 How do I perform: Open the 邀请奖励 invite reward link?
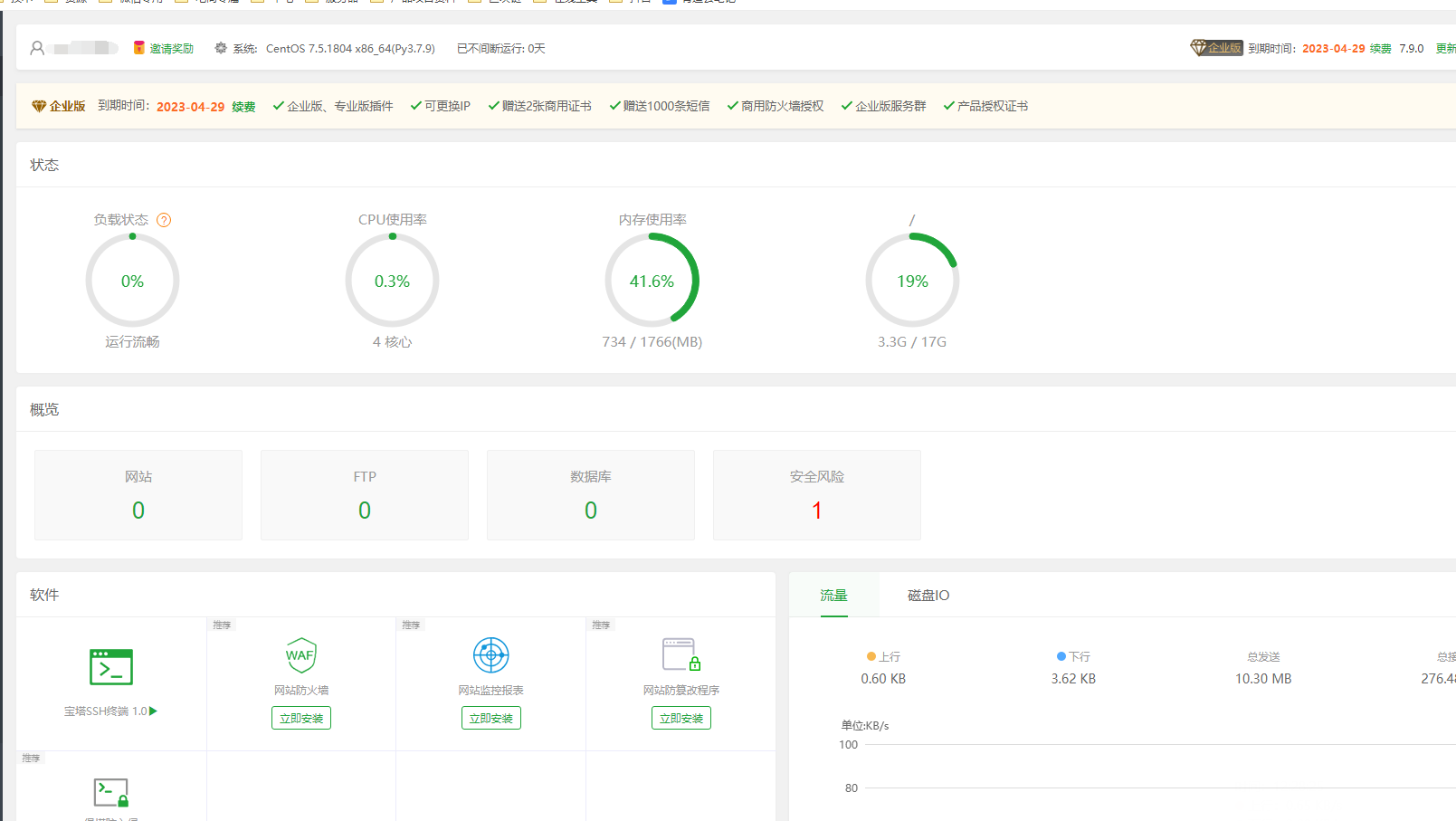click(164, 49)
